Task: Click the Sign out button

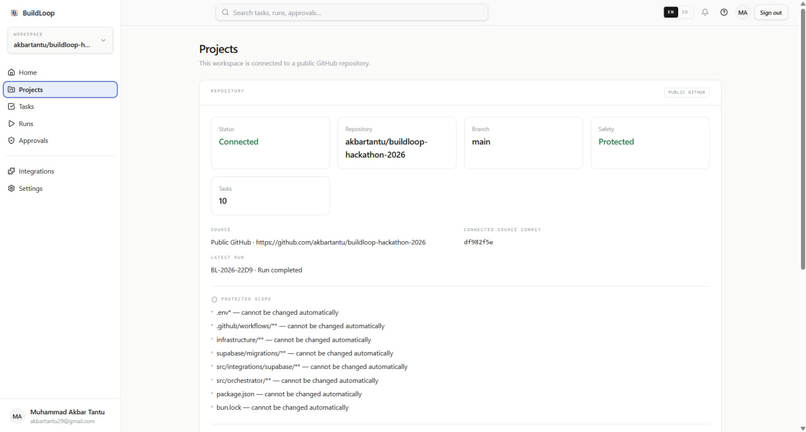Action: [x=771, y=12]
